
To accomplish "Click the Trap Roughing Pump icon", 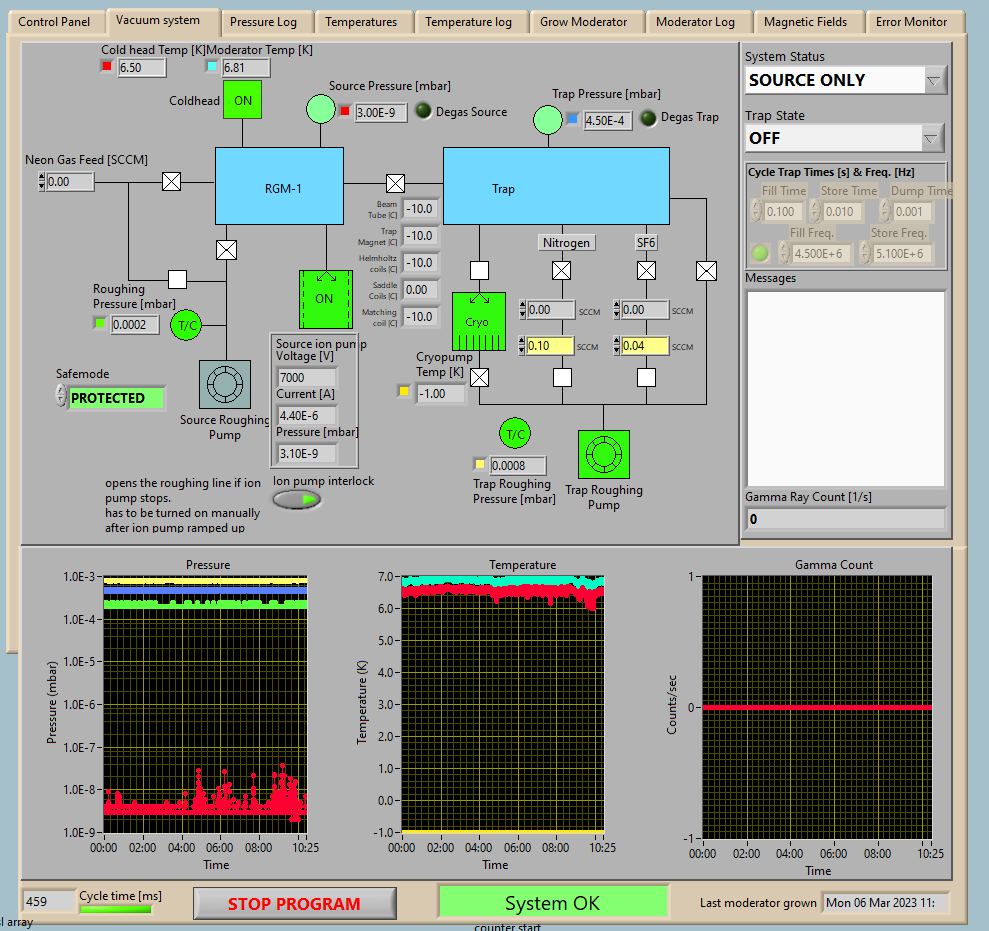I will [x=603, y=455].
